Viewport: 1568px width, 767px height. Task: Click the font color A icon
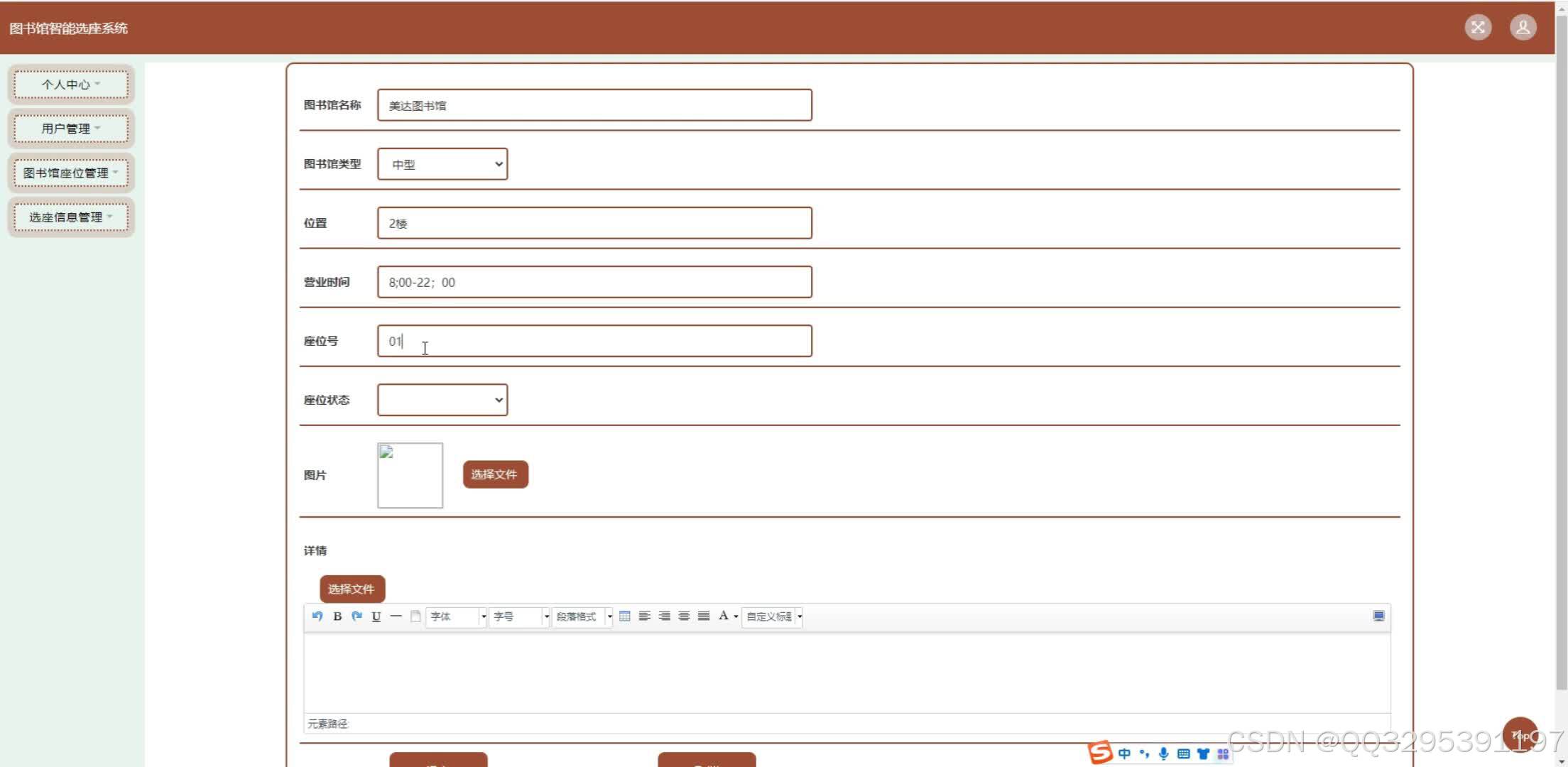[x=724, y=616]
